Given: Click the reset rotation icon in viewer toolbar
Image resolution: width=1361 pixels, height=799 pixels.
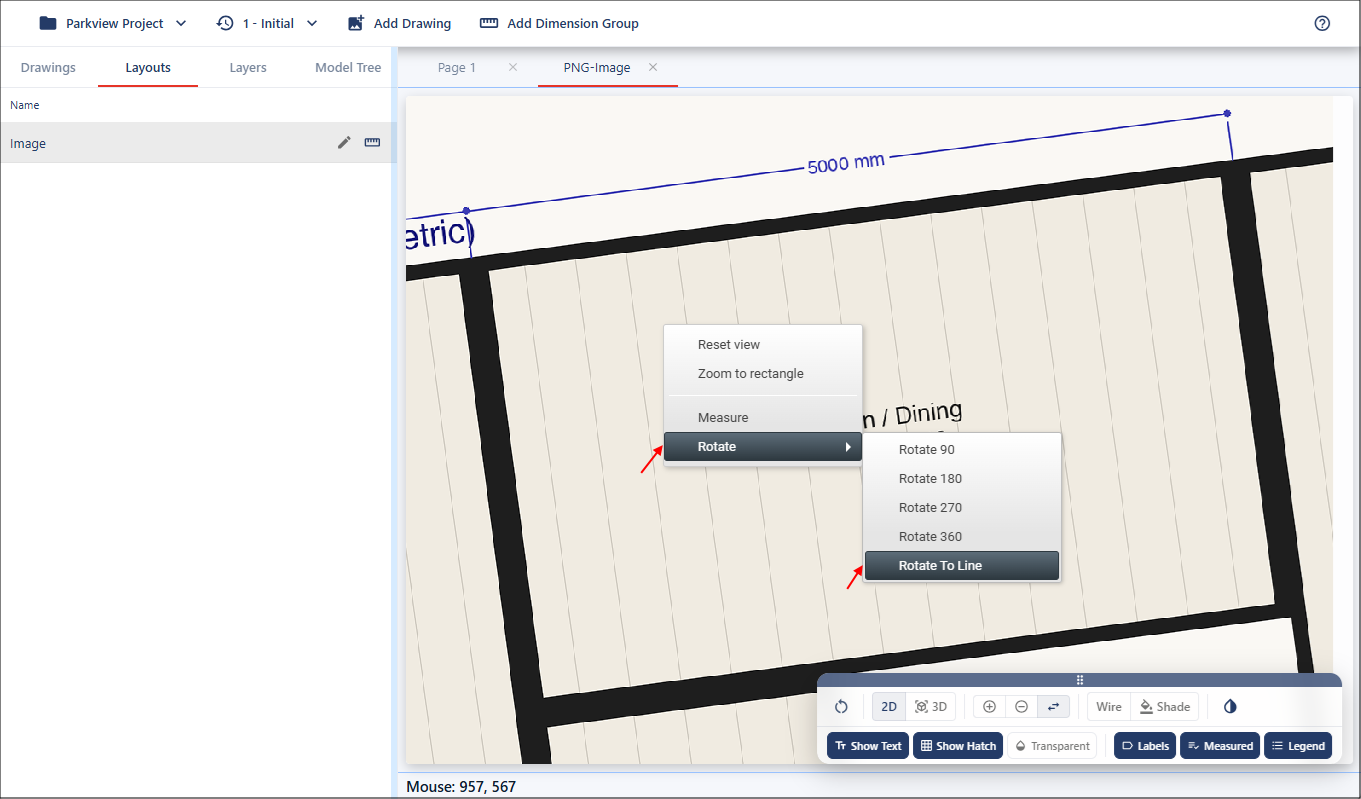Looking at the screenshot, I should click(x=841, y=706).
